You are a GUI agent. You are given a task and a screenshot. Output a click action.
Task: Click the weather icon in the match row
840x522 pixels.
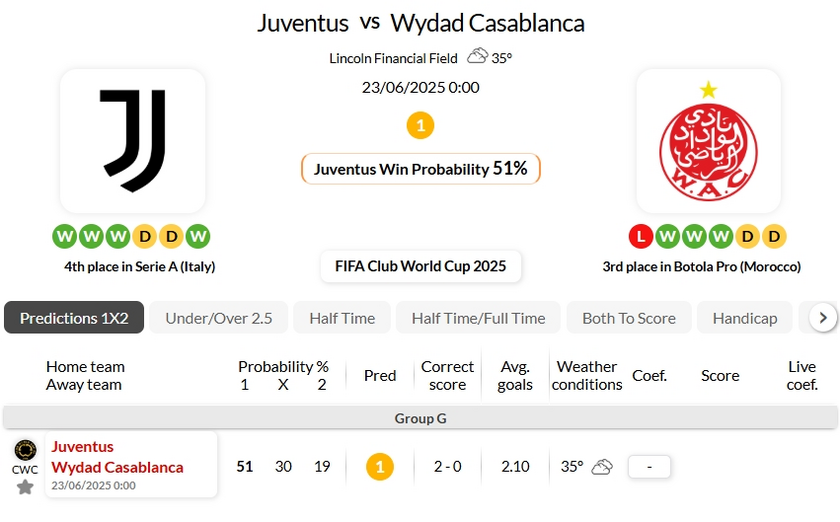(601, 466)
